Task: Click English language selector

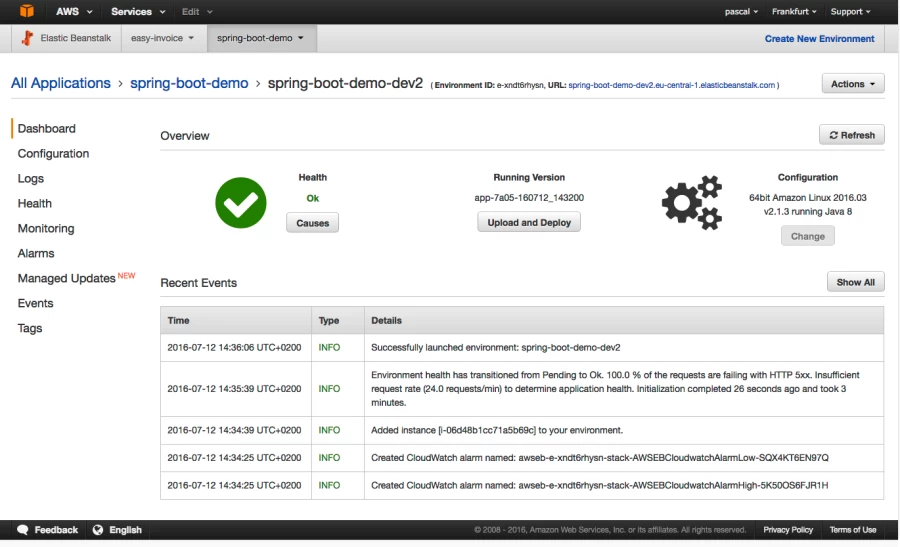Action: click(118, 530)
